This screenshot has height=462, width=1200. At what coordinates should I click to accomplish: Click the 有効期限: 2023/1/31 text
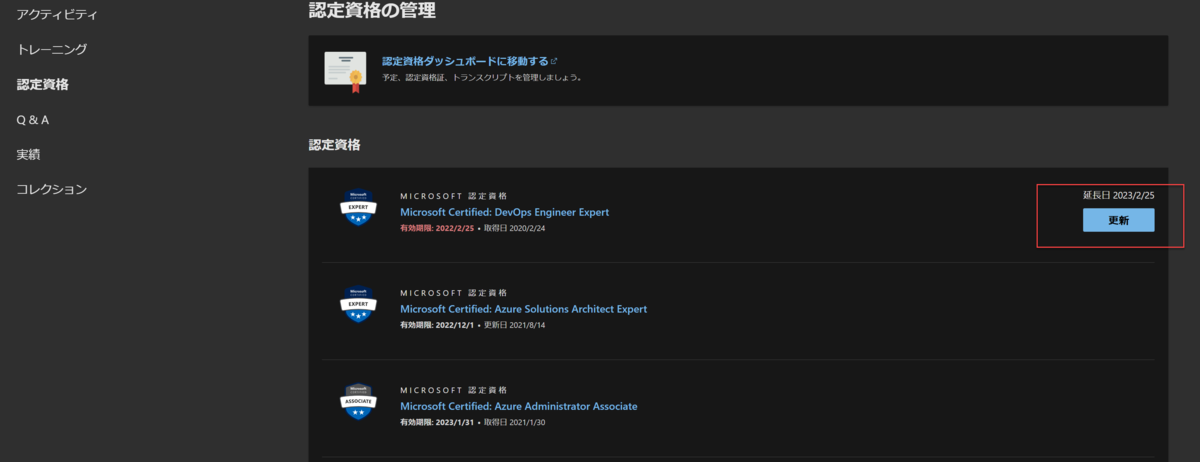point(436,422)
